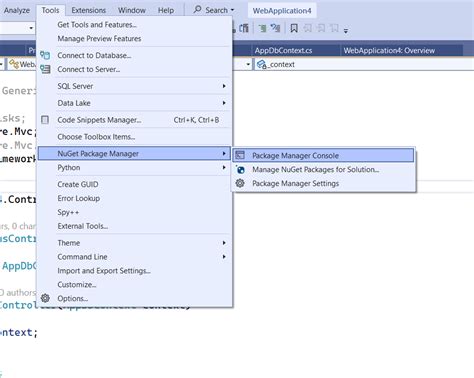Click the Search box in title bar

click(x=213, y=10)
